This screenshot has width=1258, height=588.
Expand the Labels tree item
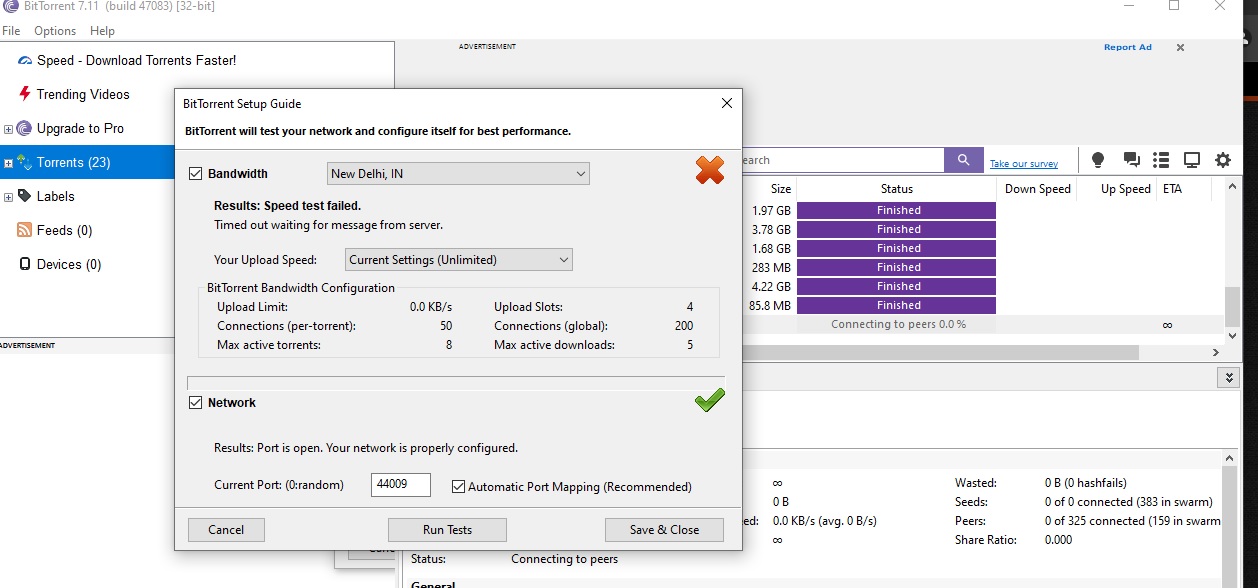(x=9, y=197)
